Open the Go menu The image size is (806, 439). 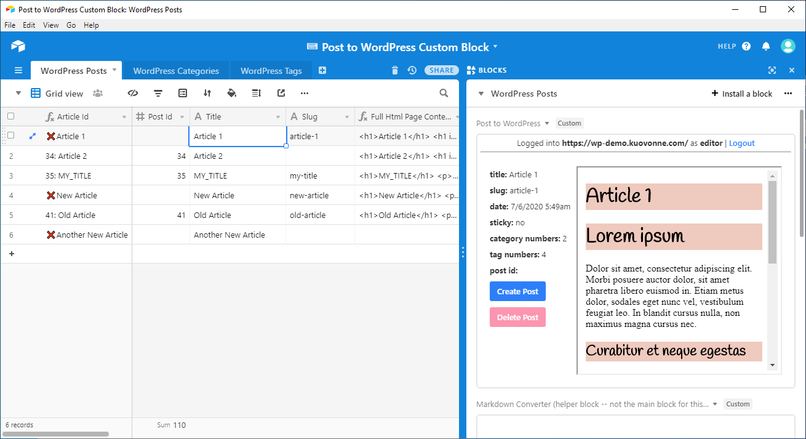coord(71,25)
